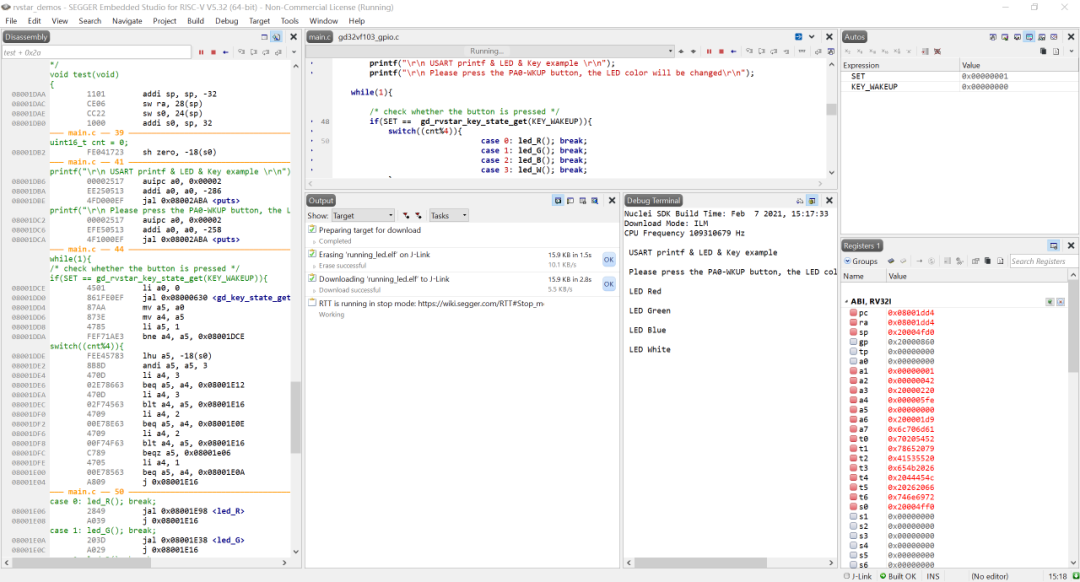Screen dimensions: 1080x582
Task: Collapse the ABI, RV32I register group
Action: 847,302
